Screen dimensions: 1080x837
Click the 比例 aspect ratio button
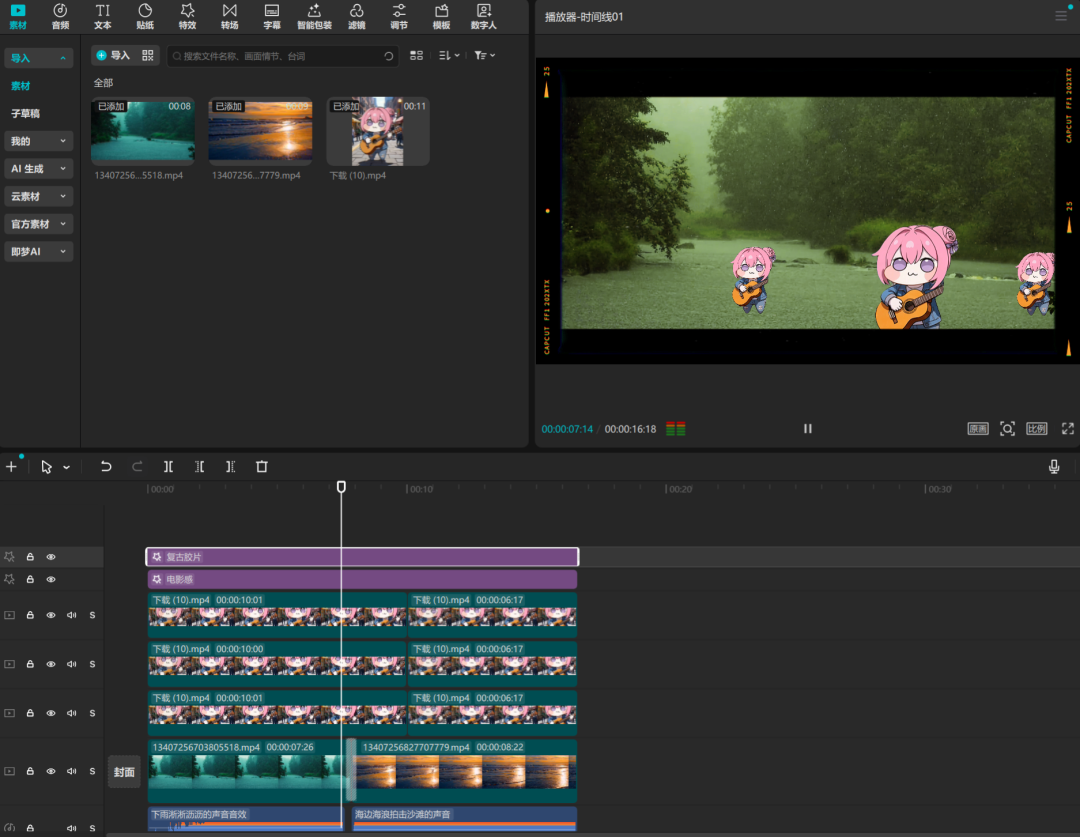1036,428
